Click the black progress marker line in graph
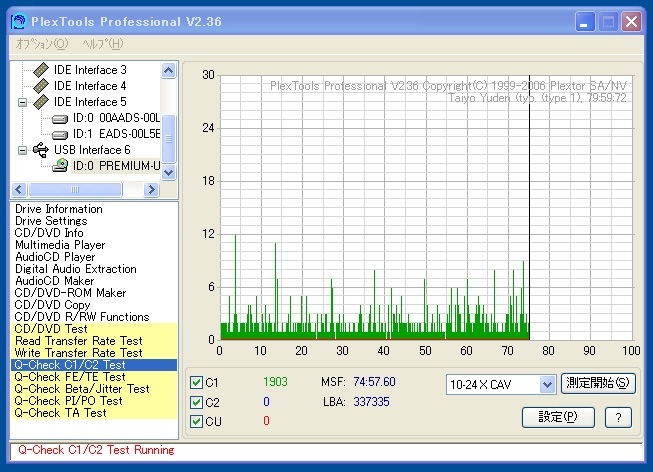653x472 pixels. pos(529,207)
